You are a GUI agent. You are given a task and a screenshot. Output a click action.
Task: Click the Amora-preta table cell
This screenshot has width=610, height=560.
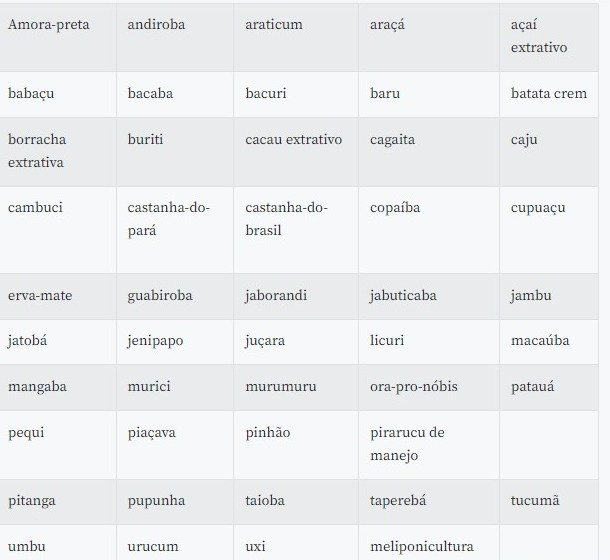58,37
